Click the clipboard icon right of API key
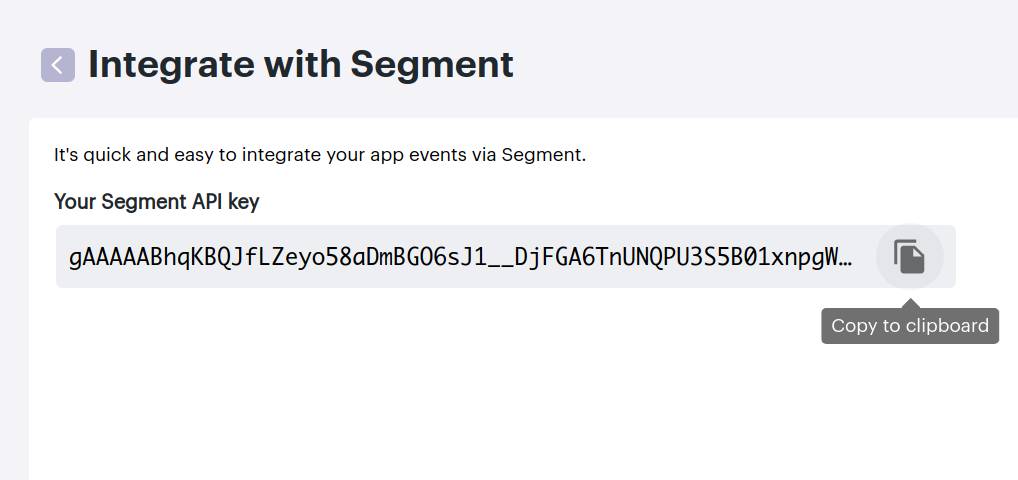Image resolution: width=1018 pixels, height=480 pixels. [x=909, y=257]
